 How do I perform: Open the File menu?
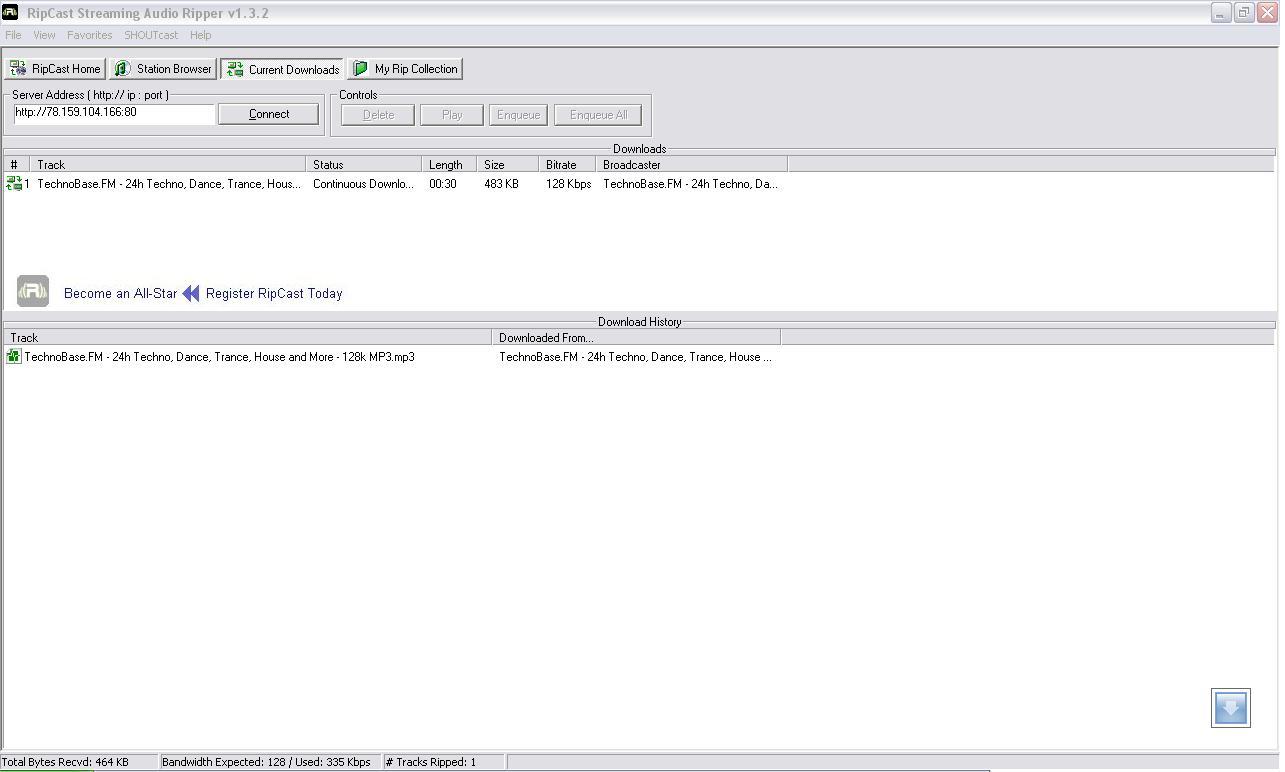click(x=13, y=35)
